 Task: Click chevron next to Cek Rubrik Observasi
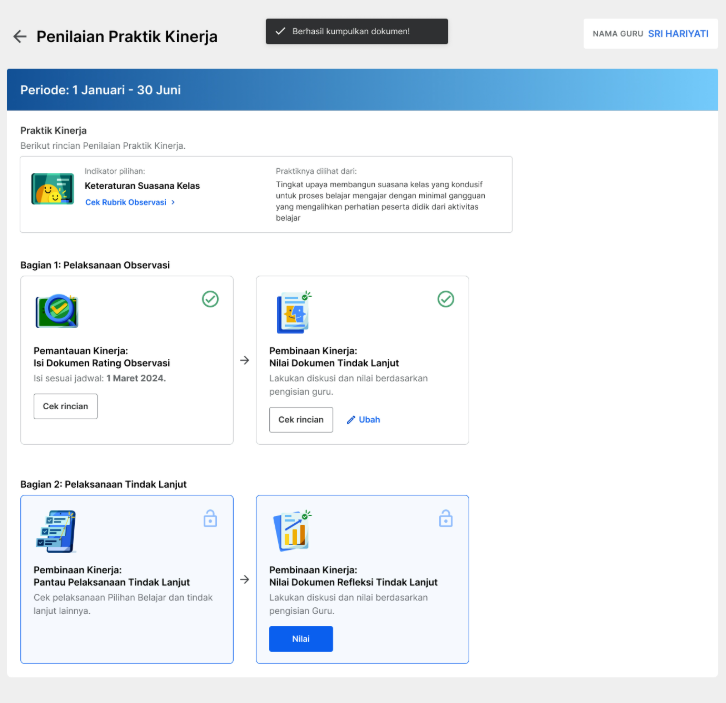[x=173, y=202]
